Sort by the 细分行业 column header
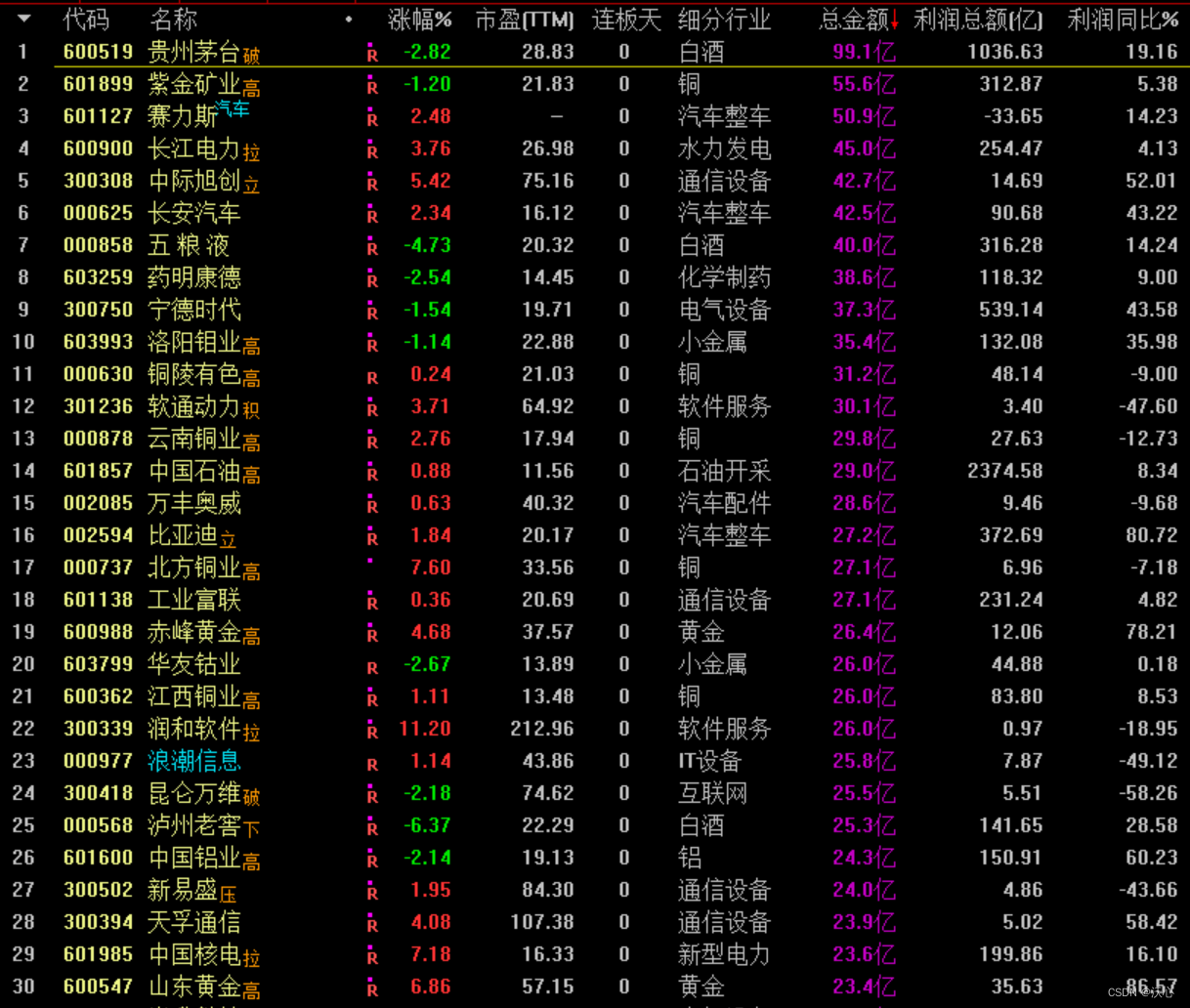 pos(724,19)
